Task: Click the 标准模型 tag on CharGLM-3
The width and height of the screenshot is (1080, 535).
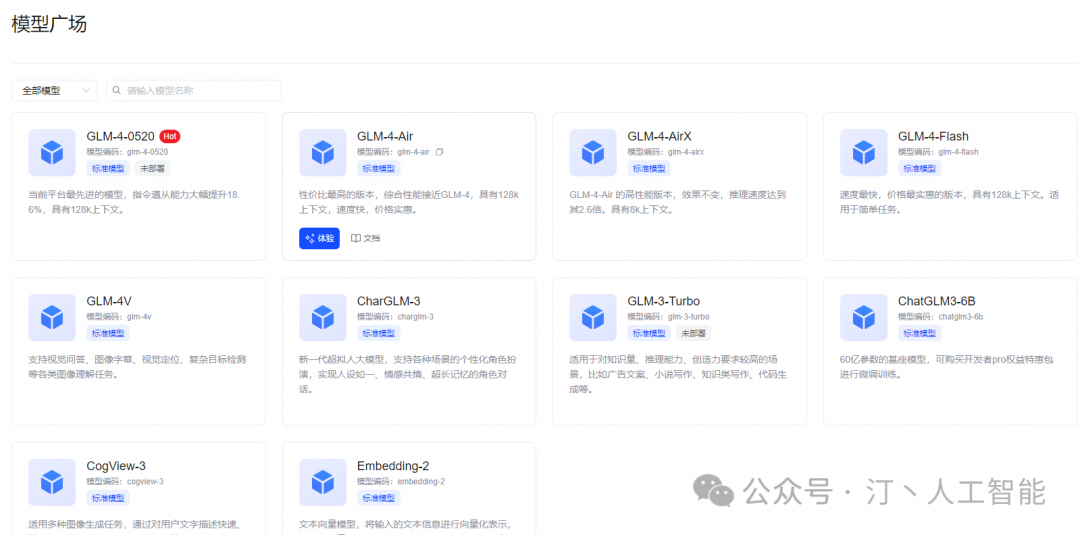Action: pos(379,333)
